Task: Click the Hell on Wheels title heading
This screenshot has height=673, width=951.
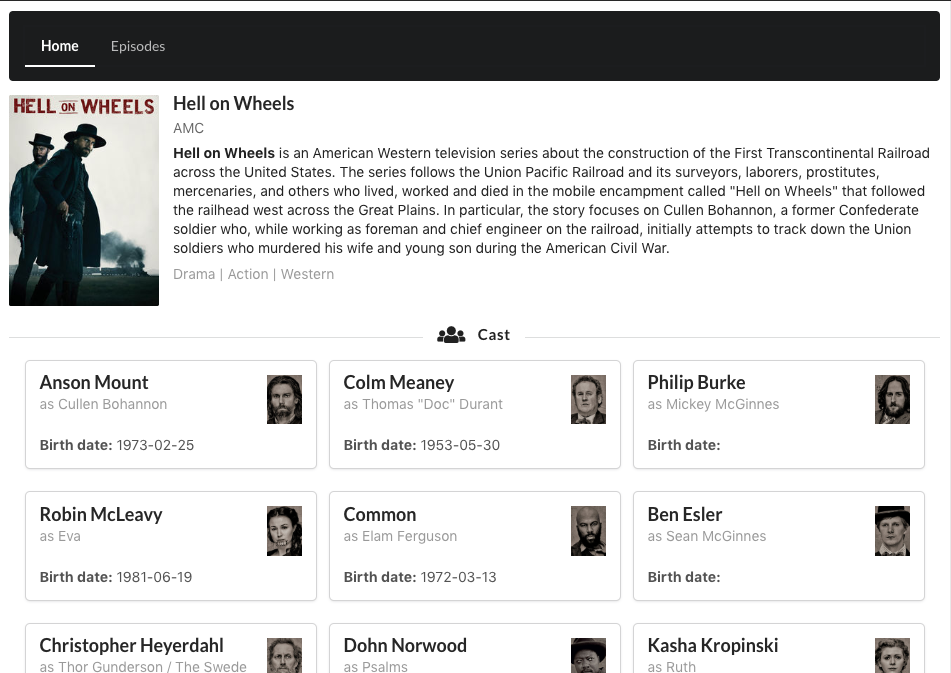Action: click(233, 103)
